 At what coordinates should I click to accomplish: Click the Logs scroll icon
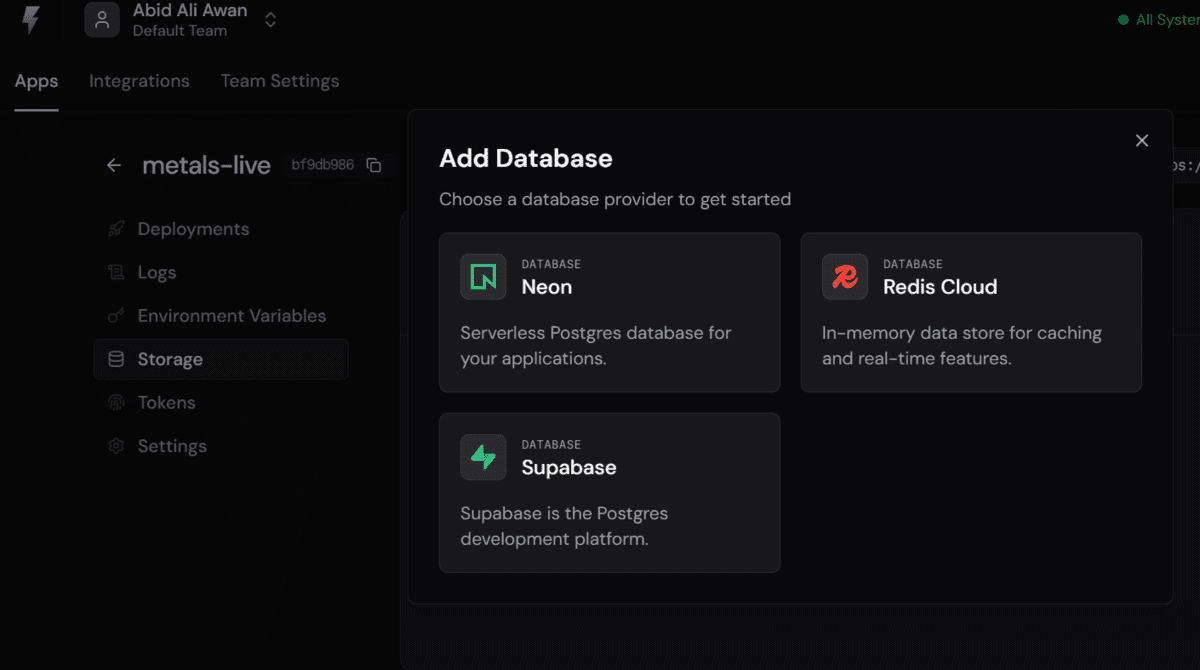tap(116, 272)
